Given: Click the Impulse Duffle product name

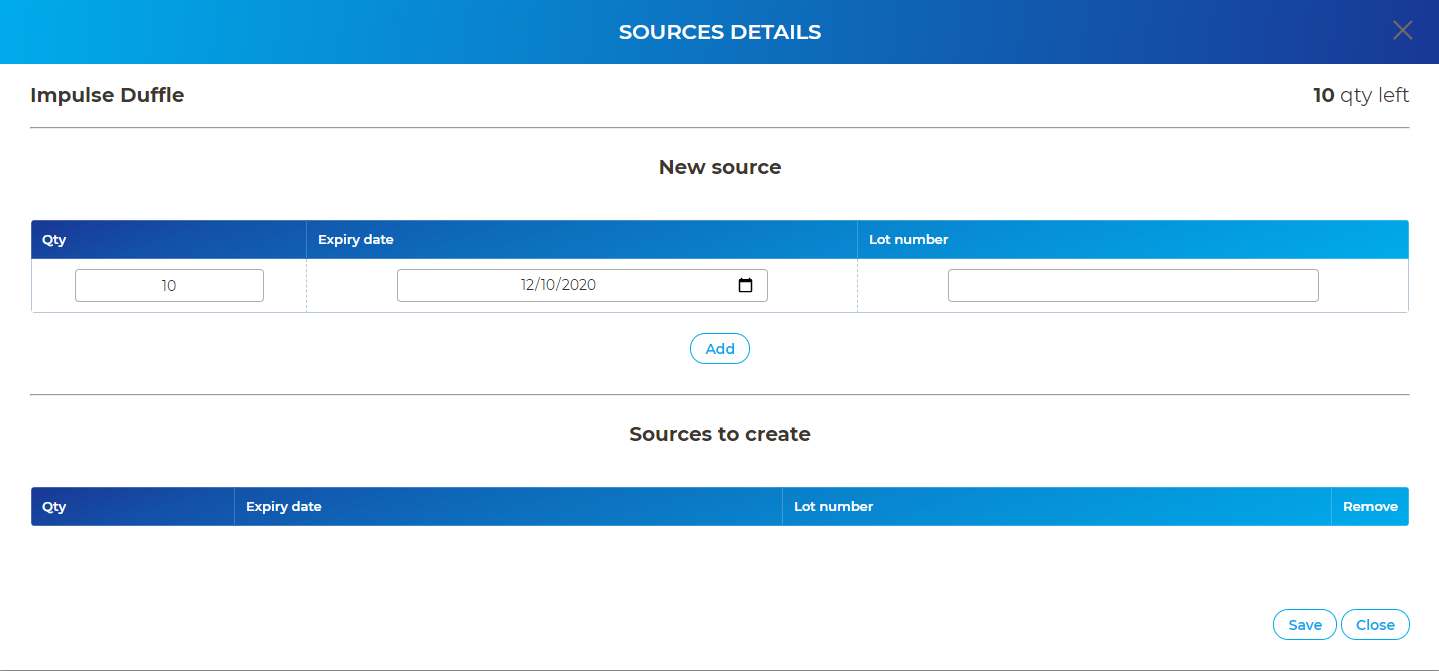Looking at the screenshot, I should pos(107,96).
